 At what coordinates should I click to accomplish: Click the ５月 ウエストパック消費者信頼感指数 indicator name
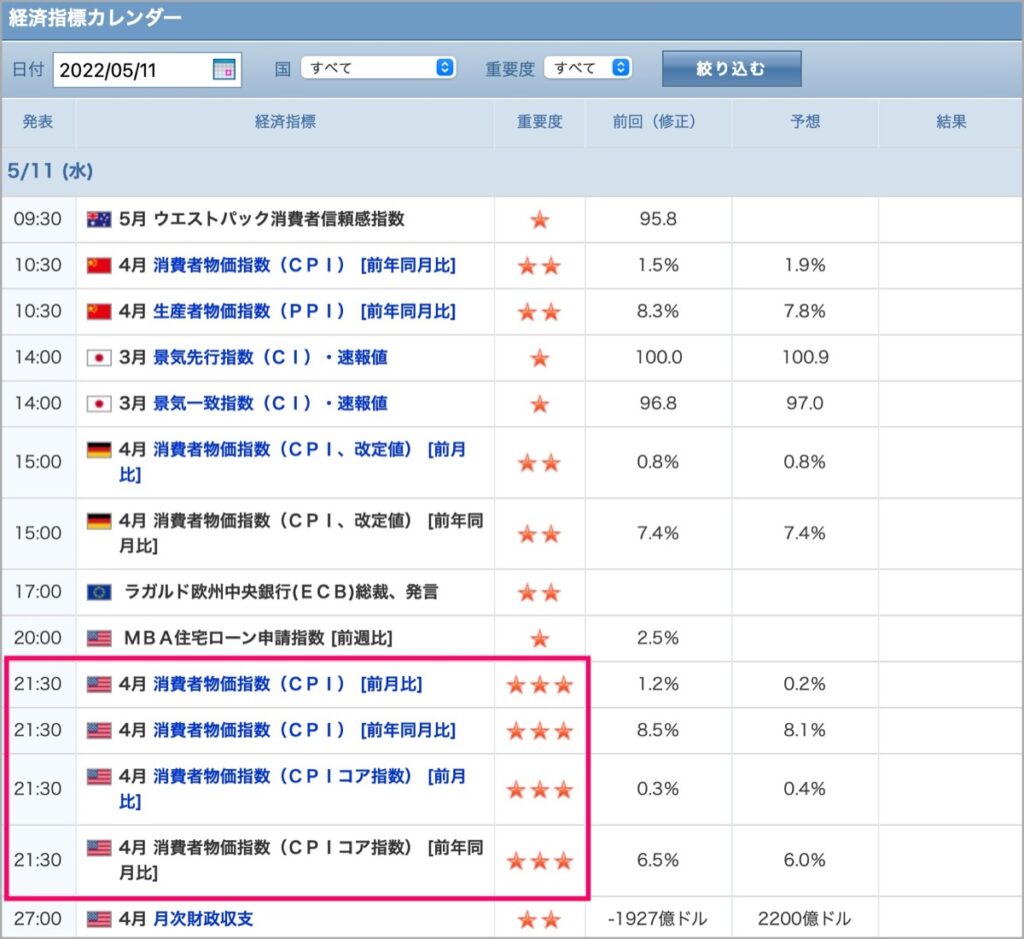point(262,219)
